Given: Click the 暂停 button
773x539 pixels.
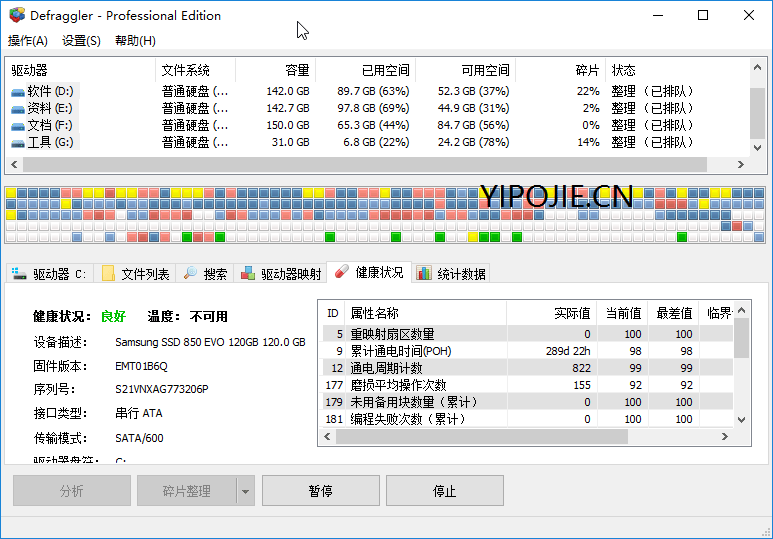Looking at the screenshot, I should point(320,491).
